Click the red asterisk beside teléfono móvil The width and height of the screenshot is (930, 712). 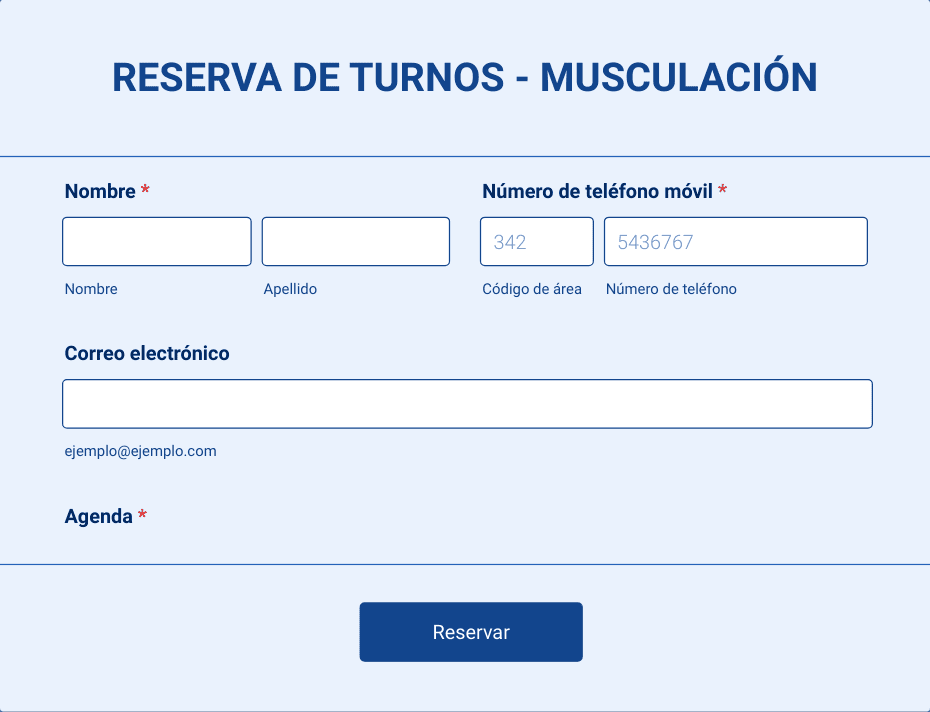tap(722, 191)
